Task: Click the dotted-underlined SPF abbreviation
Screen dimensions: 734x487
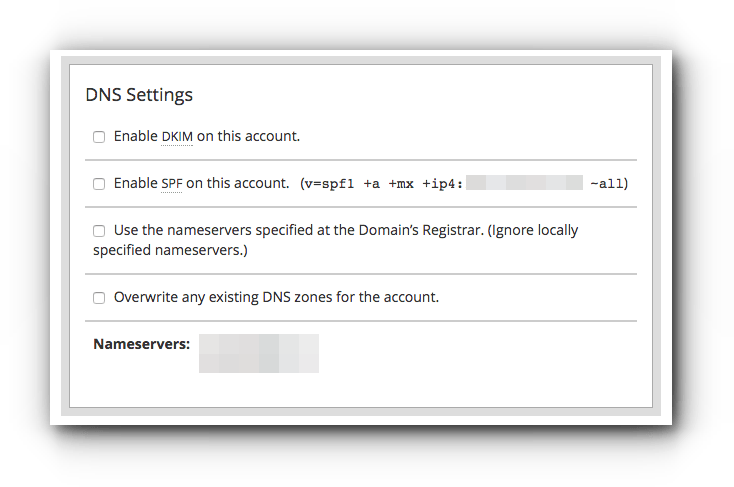Action: coord(171,183)
